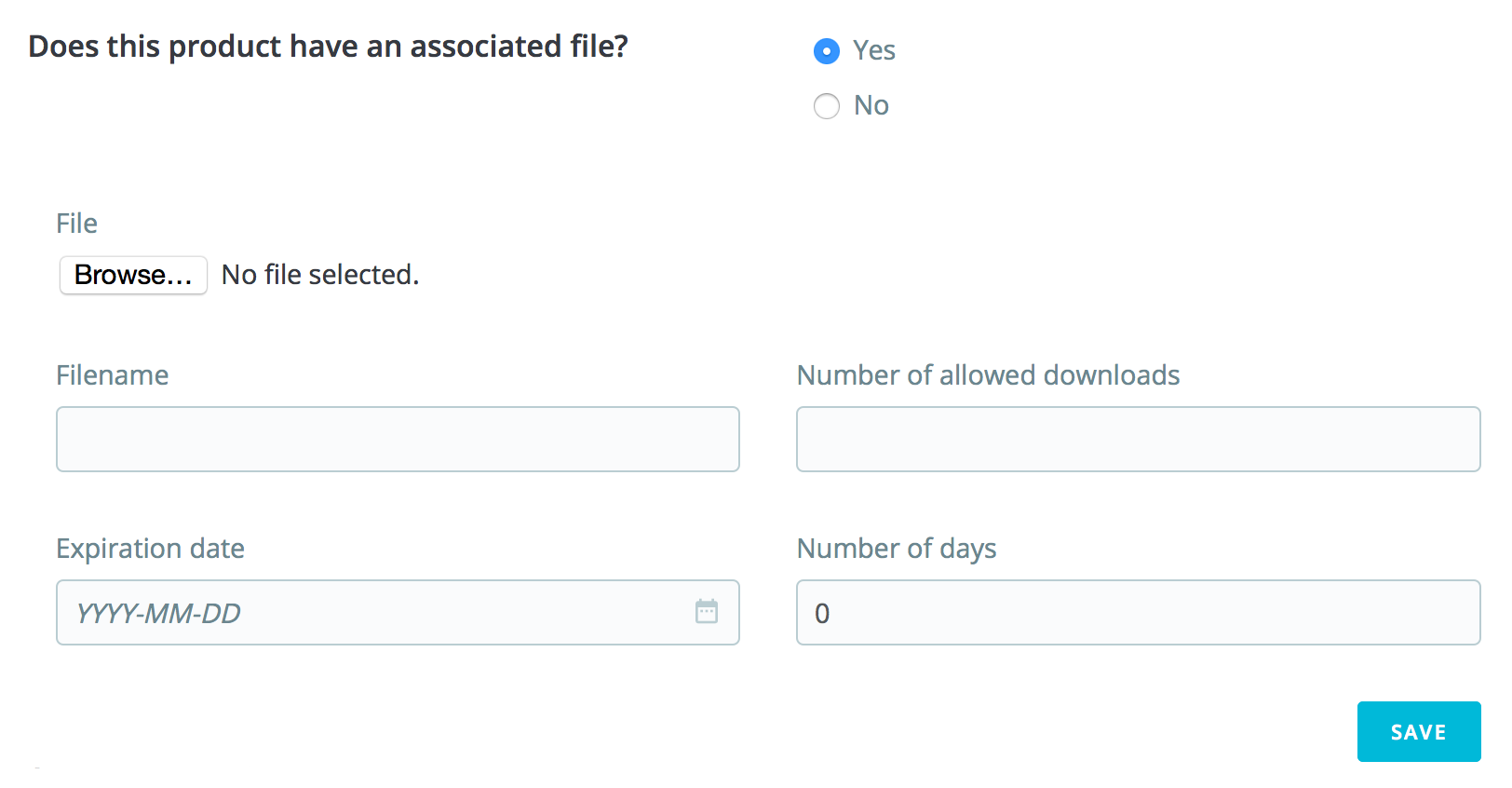Open the Expiration date calendar picker icon
Viewport: 1512px width, 788px height.
[707, 612]
